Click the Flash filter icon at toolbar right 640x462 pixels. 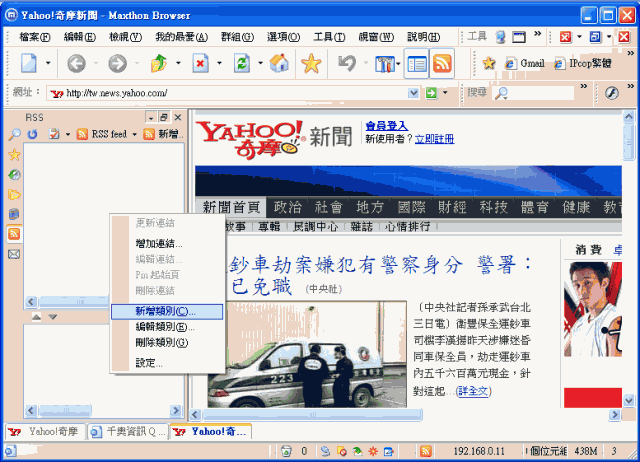coord(611,93)
